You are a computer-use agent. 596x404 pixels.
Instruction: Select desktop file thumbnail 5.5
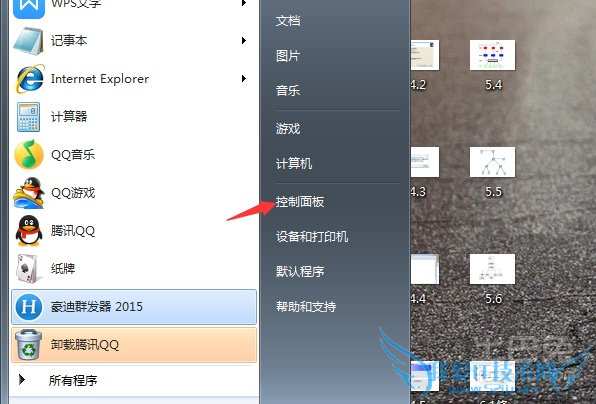(492, 162)
